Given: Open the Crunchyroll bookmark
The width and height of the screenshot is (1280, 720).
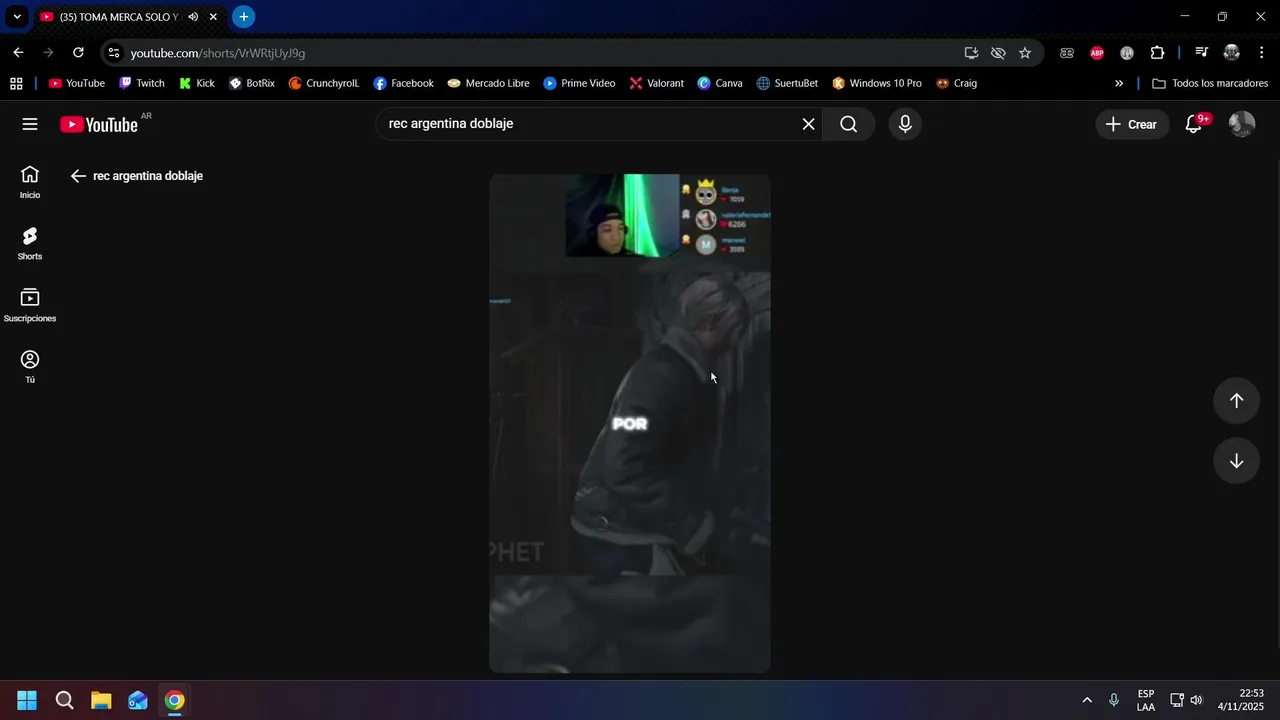Looking at the screenshot, I should (324, 84).
